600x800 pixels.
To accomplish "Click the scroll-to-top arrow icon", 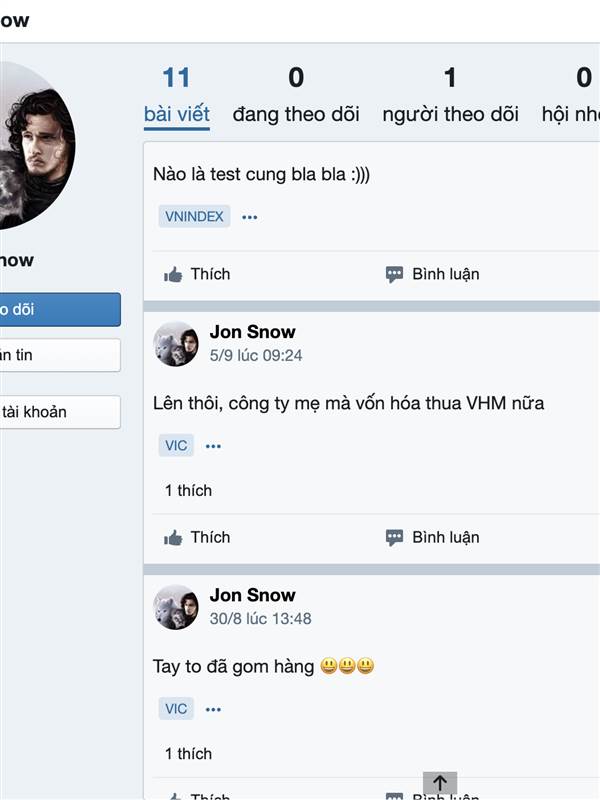I will click(x=440, y=783).
